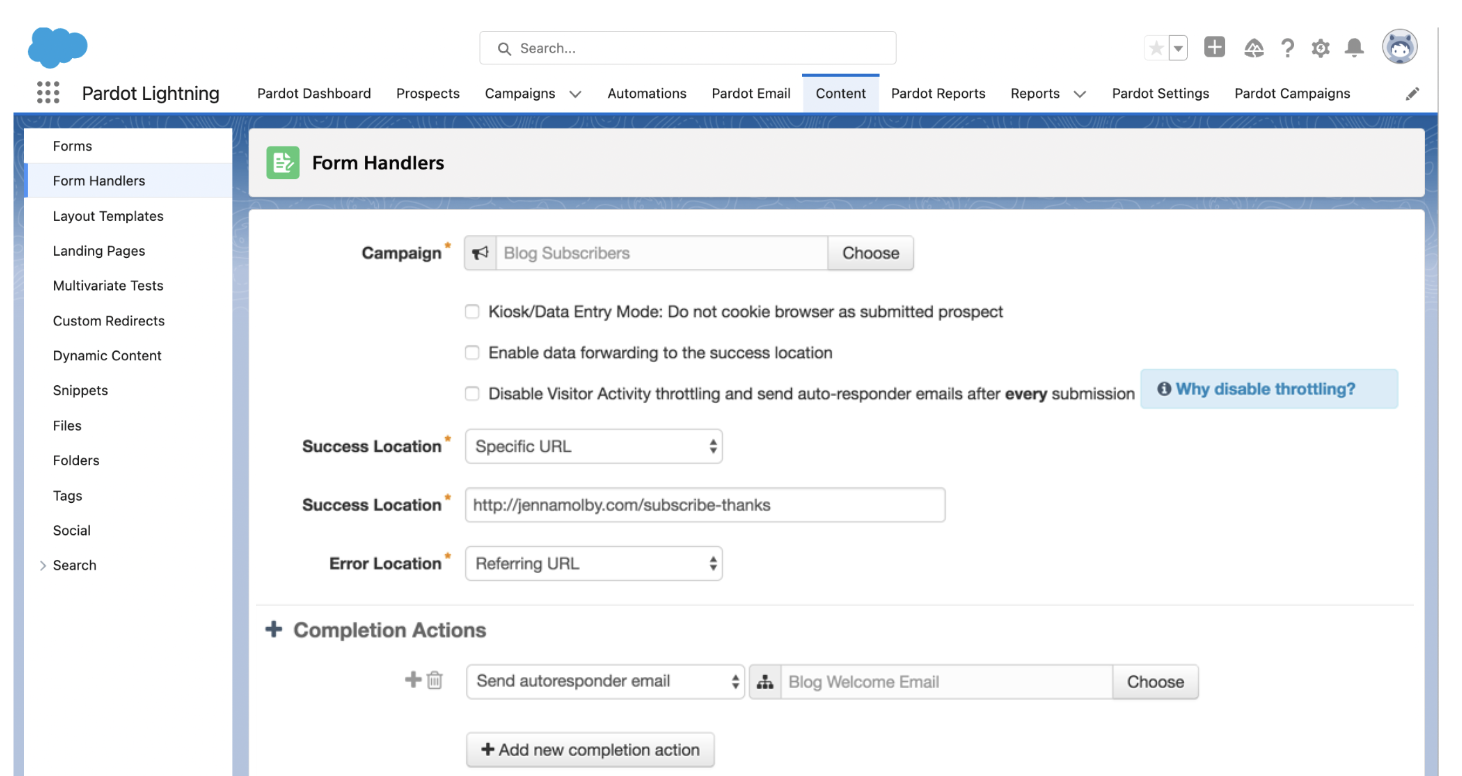Add a completion action row with the plus icon

(x=413, y=680)
